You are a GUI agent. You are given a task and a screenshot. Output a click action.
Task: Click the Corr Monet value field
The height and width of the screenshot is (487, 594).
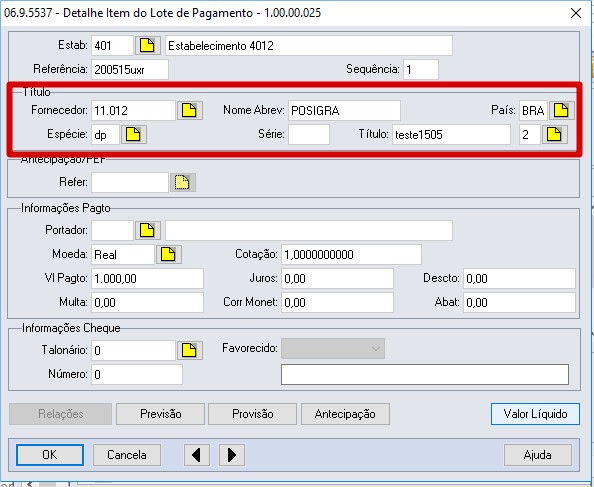point(337,302)
